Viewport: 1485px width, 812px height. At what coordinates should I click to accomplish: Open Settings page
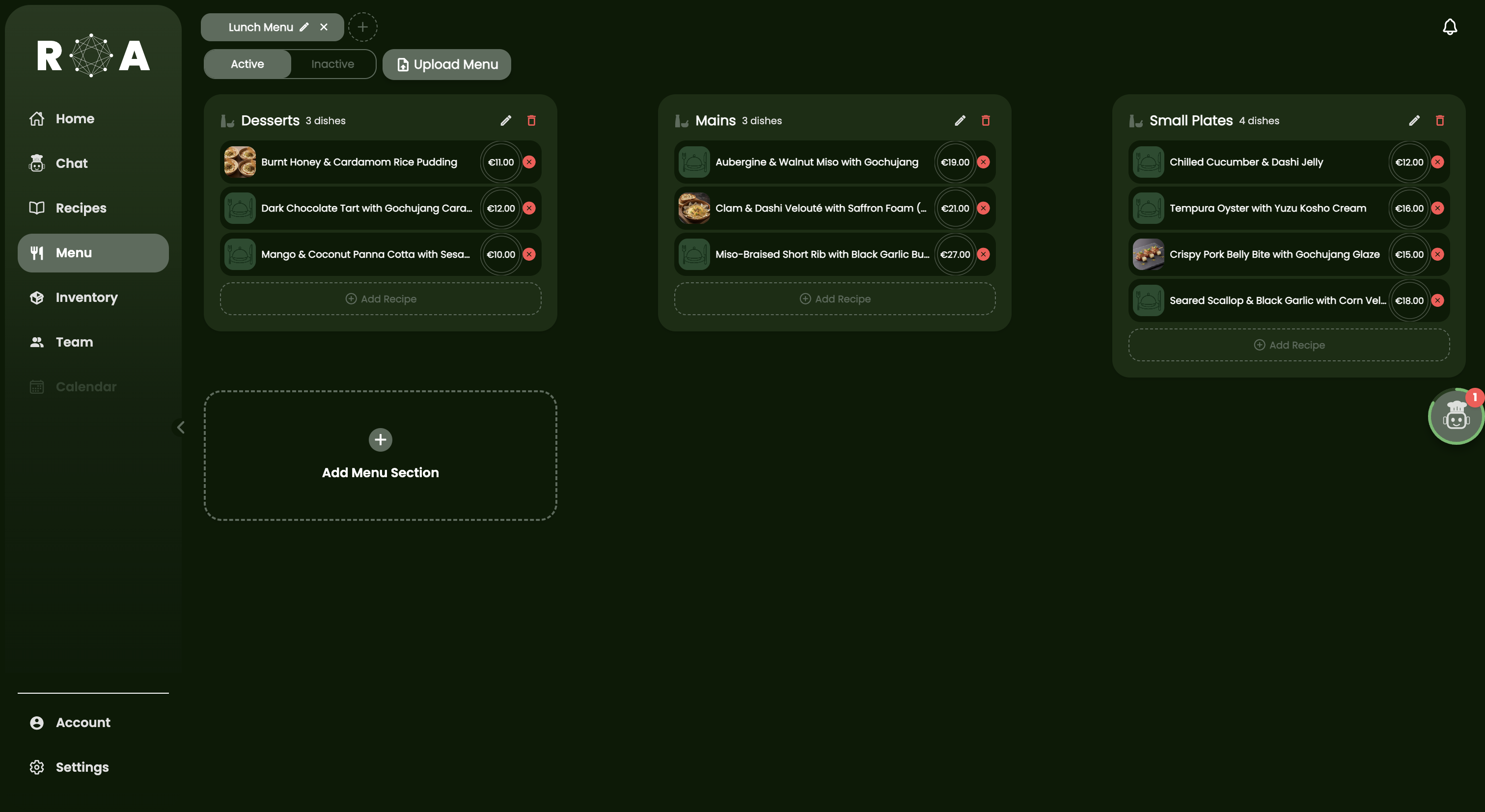click(x=93, y=767)
